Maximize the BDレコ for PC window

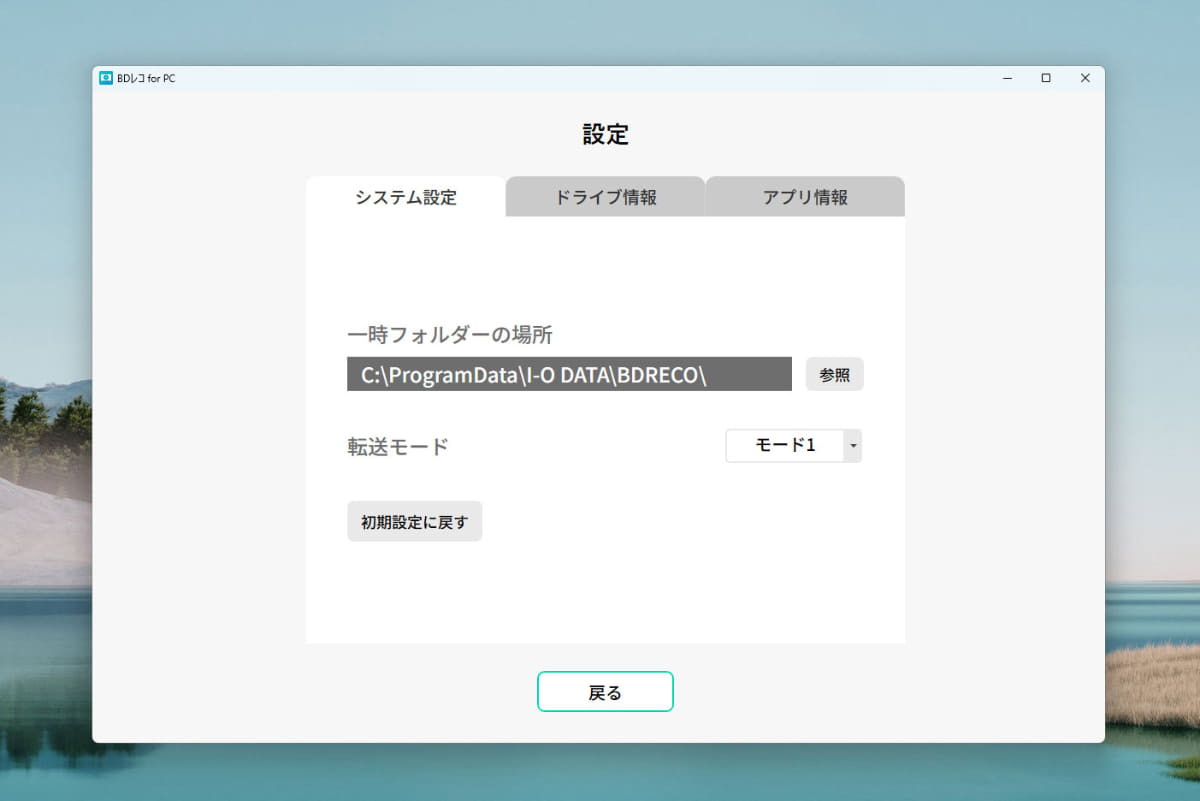pos(1046,77)
